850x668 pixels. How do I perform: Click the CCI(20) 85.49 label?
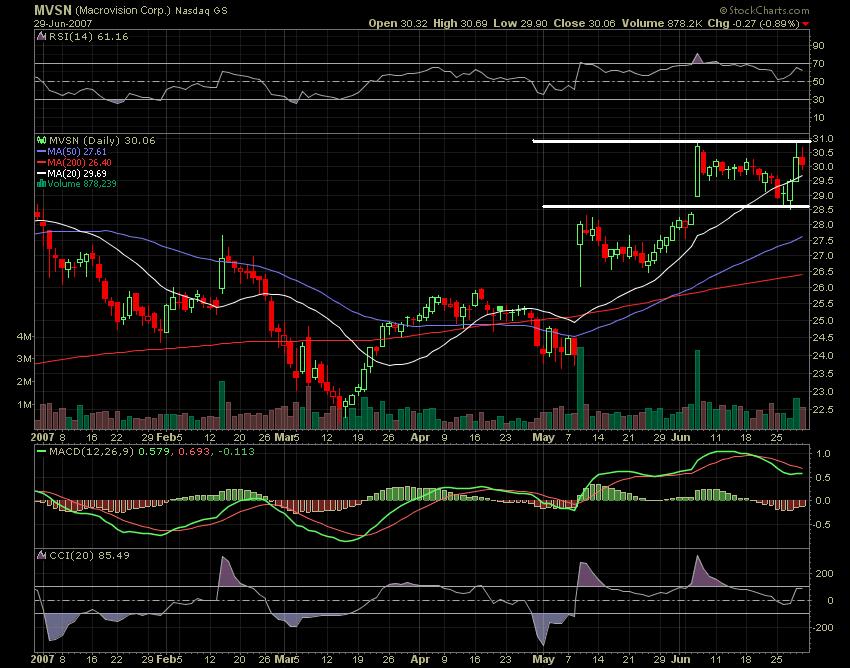(x=89, y=555)
